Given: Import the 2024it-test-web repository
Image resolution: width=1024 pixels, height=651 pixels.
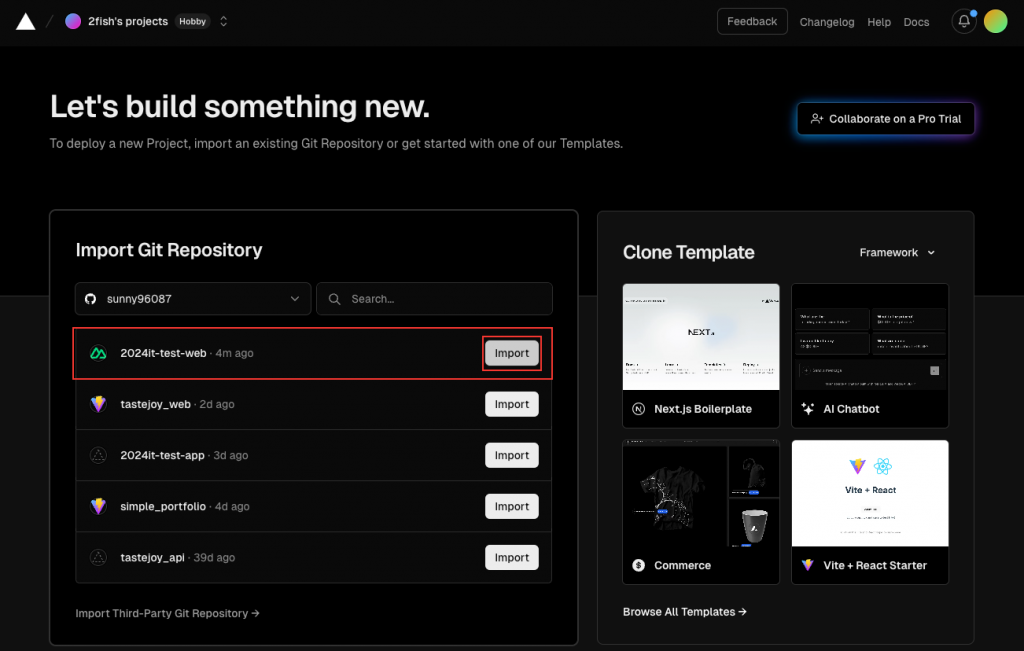Looking at the screenshot, I should tap(512, 353).
